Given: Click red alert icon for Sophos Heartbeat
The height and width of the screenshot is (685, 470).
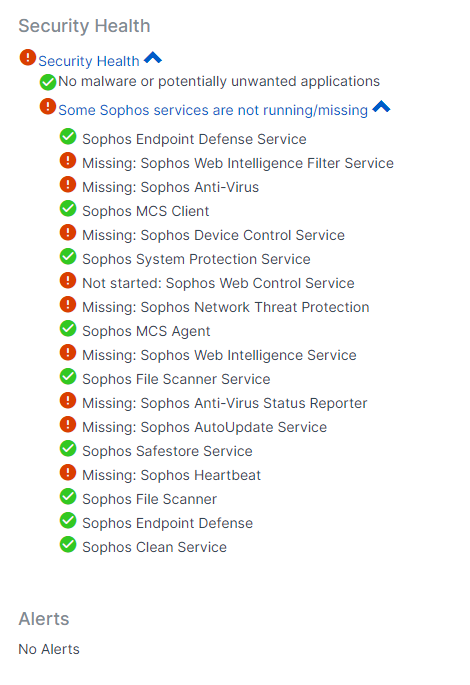Looking at the screenshot, I should pos(68,472).
